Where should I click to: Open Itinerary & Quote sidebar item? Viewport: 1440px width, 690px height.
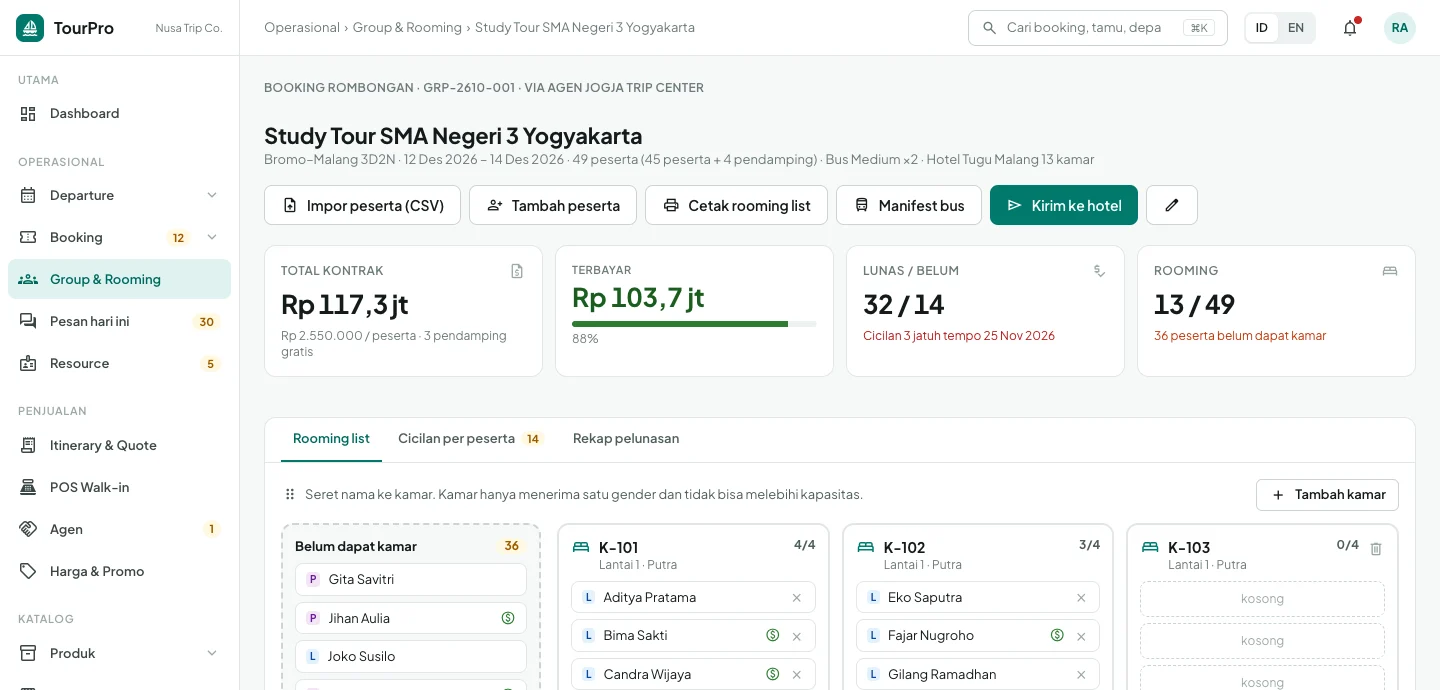[119, 445]
